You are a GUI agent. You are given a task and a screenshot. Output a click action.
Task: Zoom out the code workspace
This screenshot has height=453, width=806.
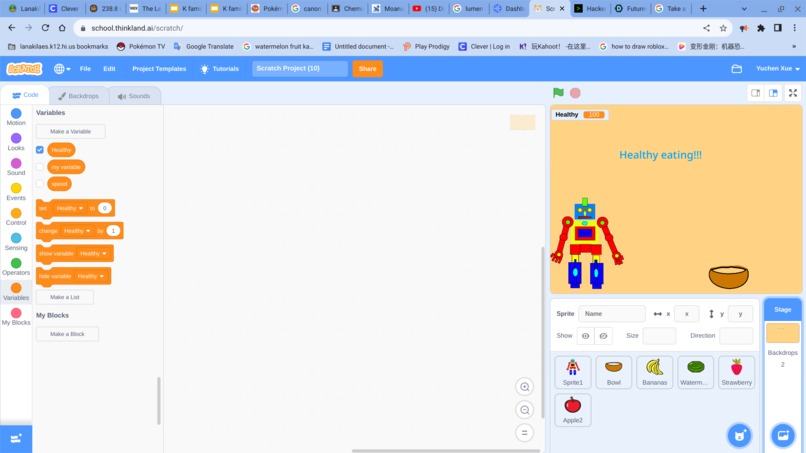pos(524,410)
